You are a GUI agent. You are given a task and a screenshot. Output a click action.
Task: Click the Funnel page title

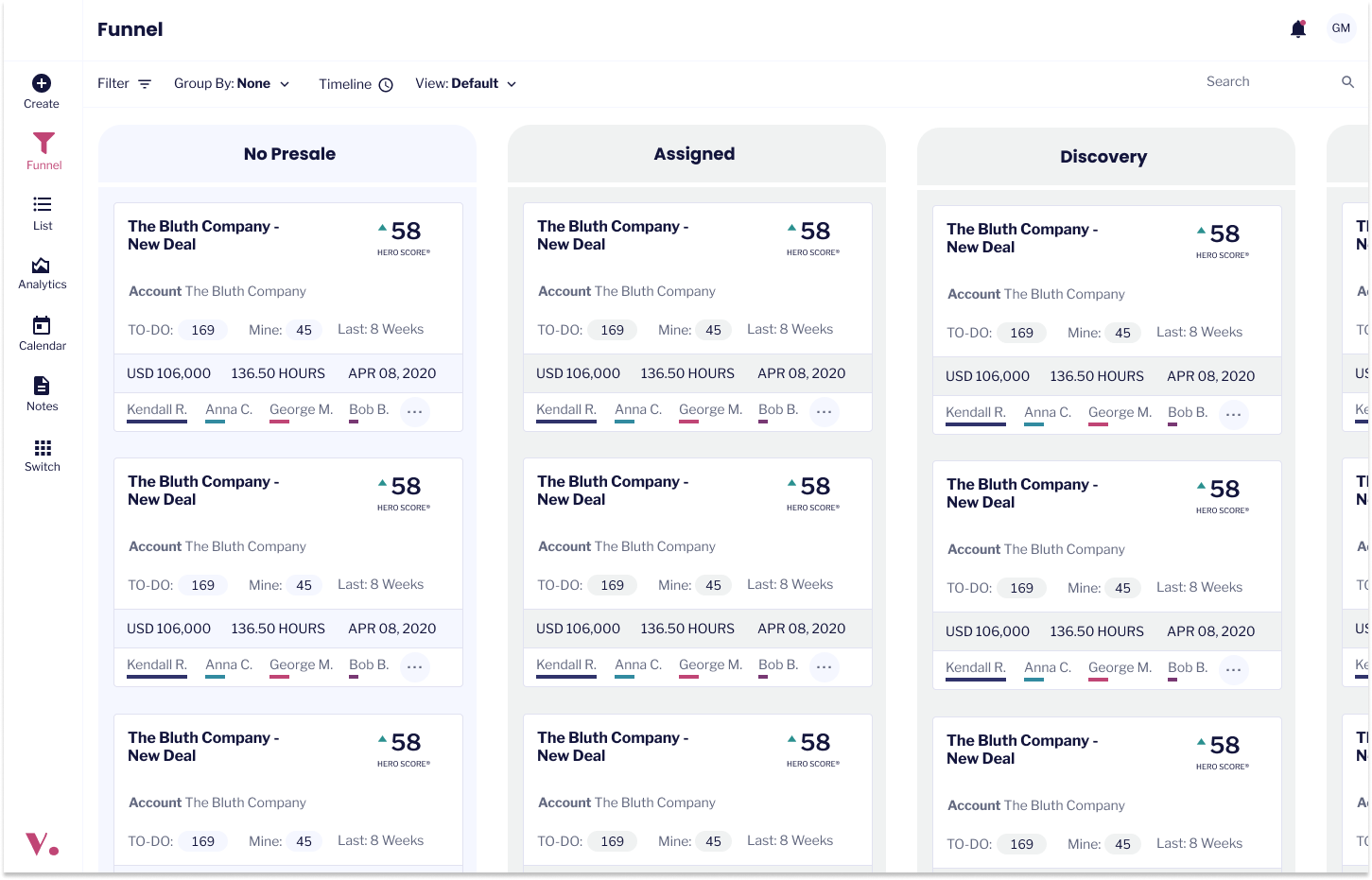(x=130, y=29)
